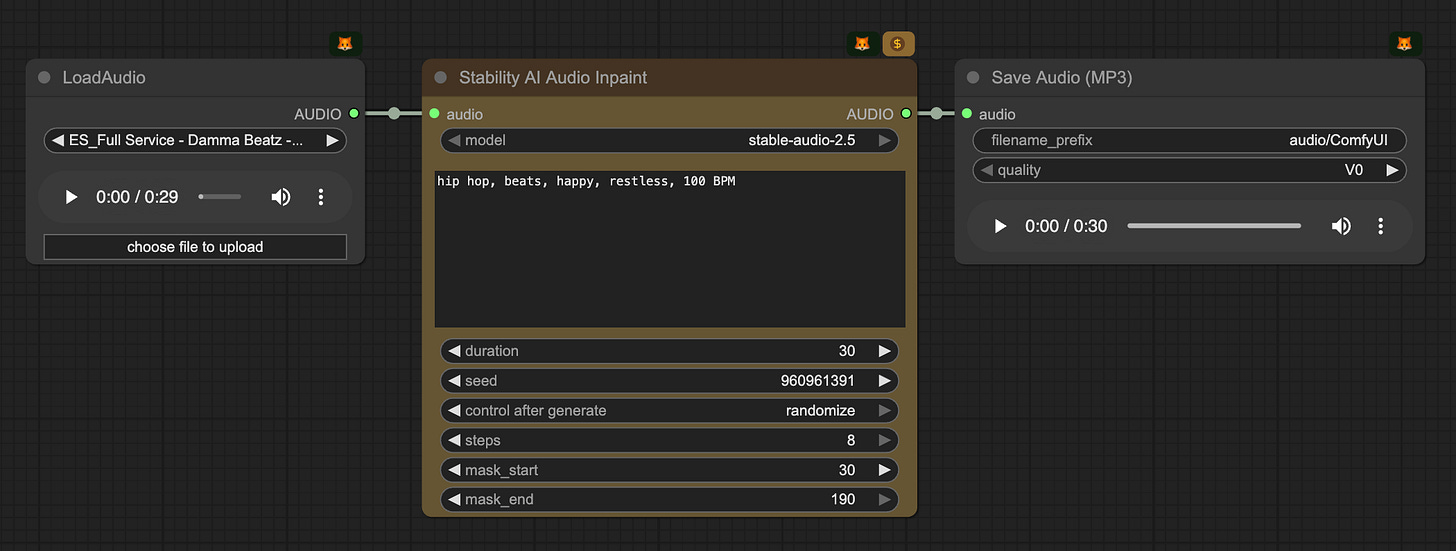Click the link between Inpaint and Save Audio
This screenshot has width=1456, height=551.
point(936,114)
